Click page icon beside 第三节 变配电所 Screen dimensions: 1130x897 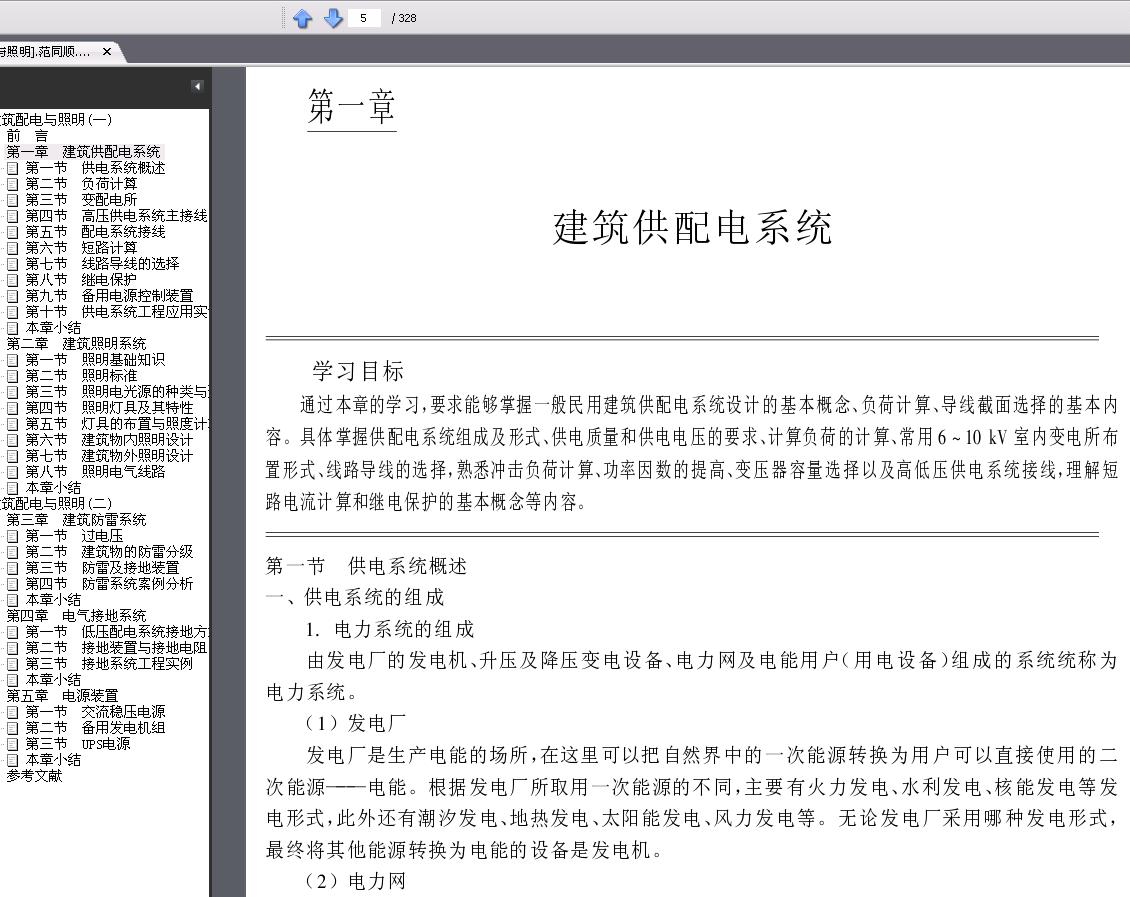point(12,200)
